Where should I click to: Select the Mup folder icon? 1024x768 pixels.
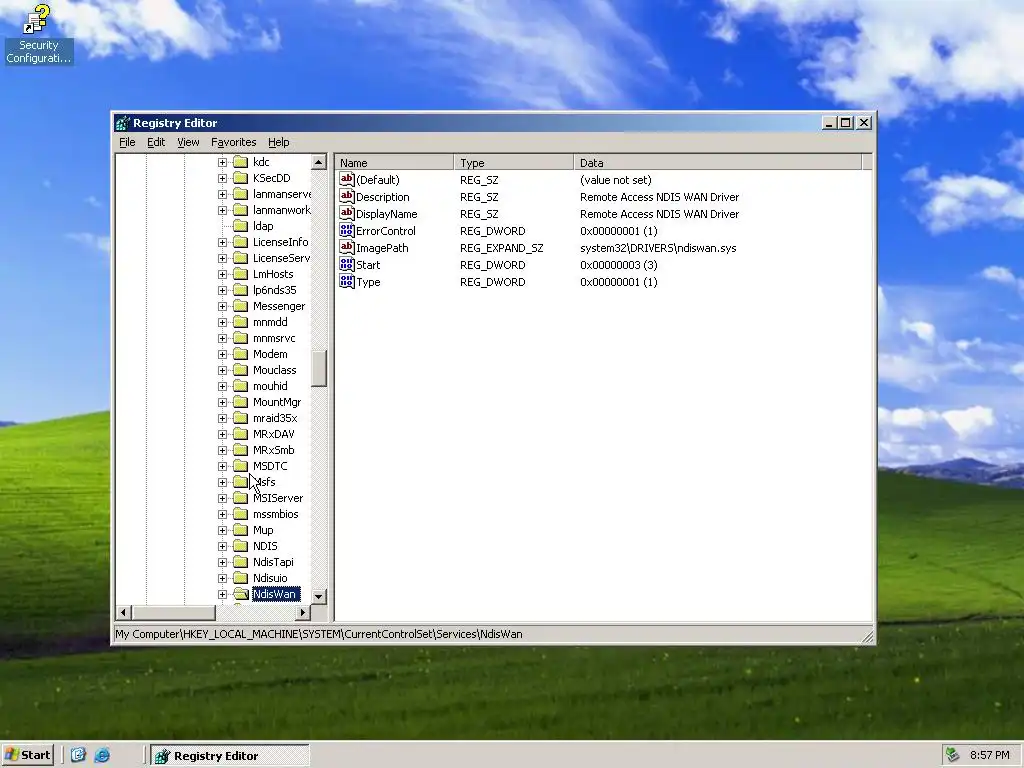tap(241, 530)
